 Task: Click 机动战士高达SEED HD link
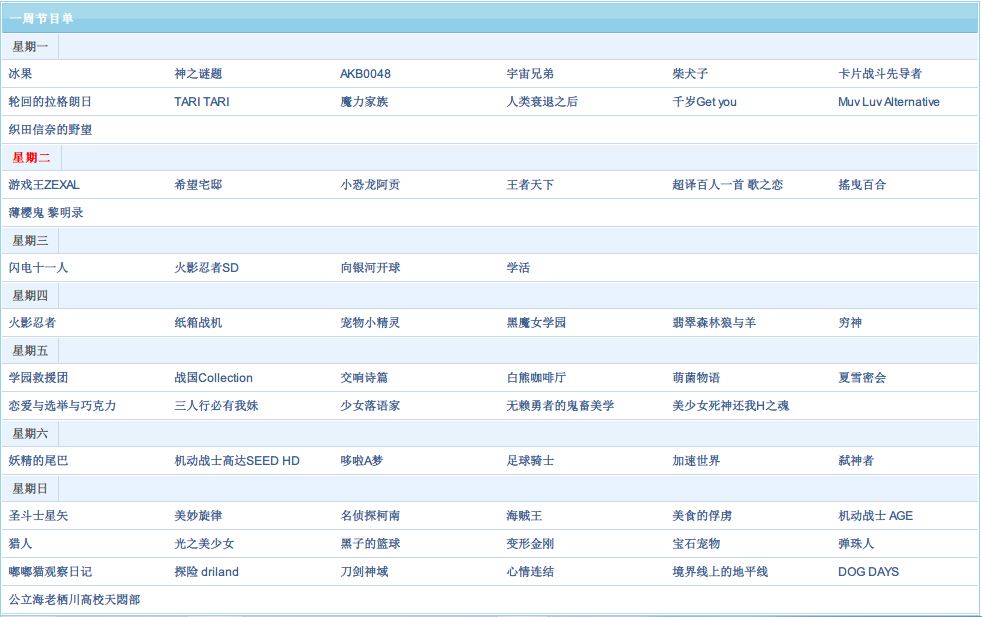[x=237, y=460]
